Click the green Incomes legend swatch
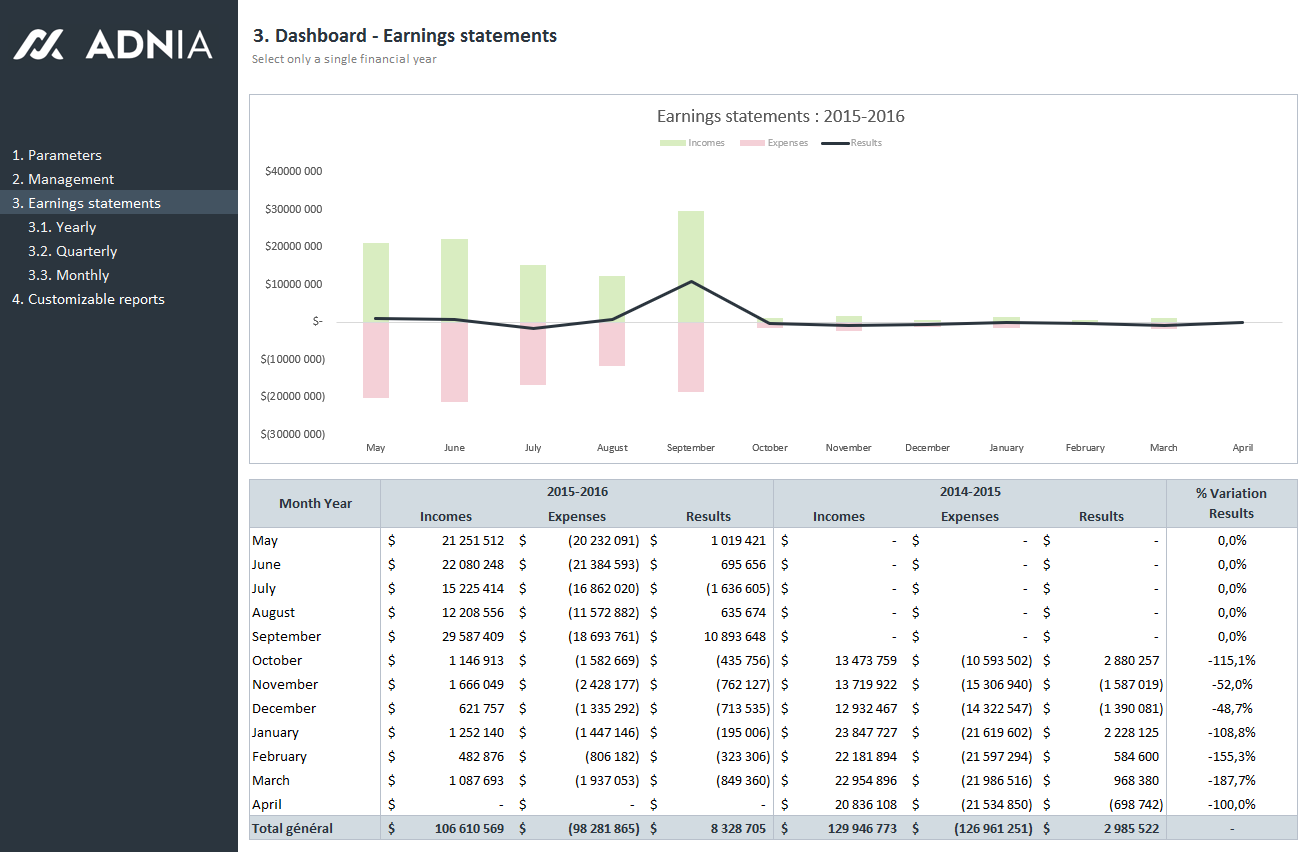Image resolution: width=1310 pixels, height=852 pixels. point(672,143)
